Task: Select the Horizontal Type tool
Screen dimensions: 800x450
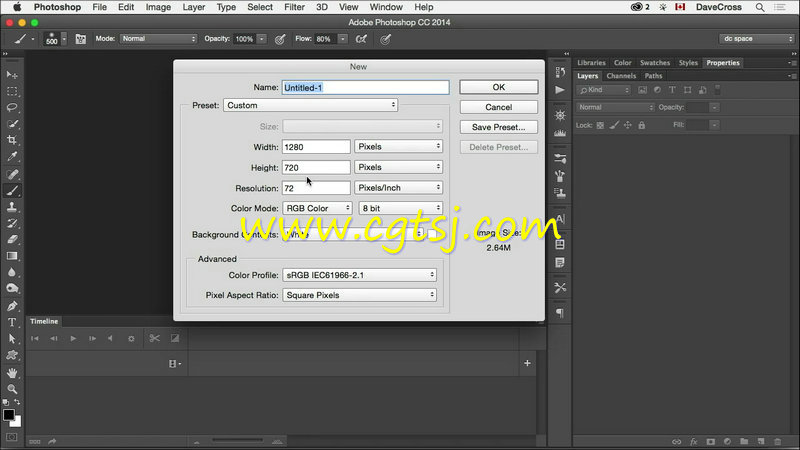Action: (12, 322)
